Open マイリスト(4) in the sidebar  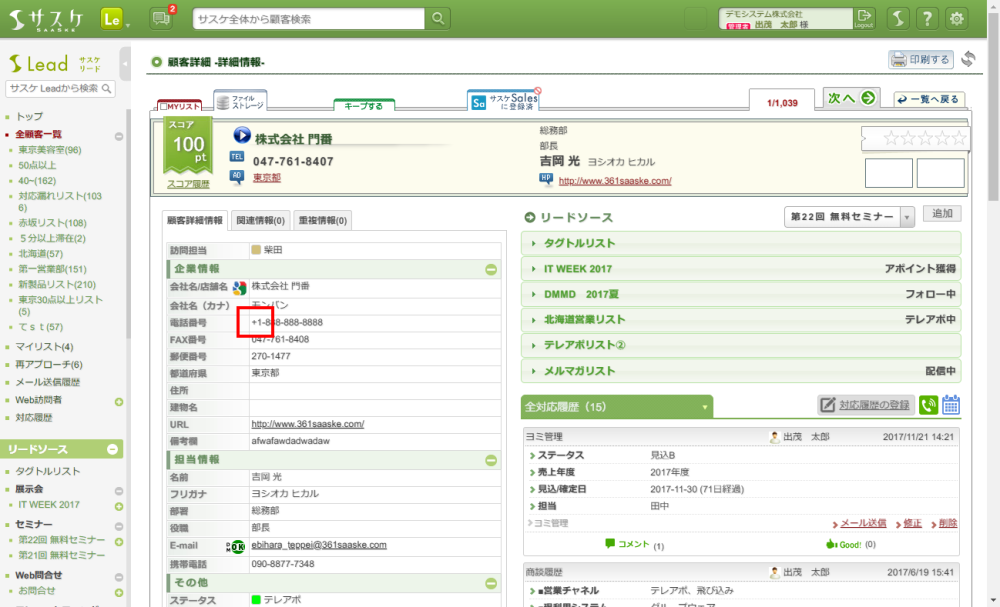44,347
